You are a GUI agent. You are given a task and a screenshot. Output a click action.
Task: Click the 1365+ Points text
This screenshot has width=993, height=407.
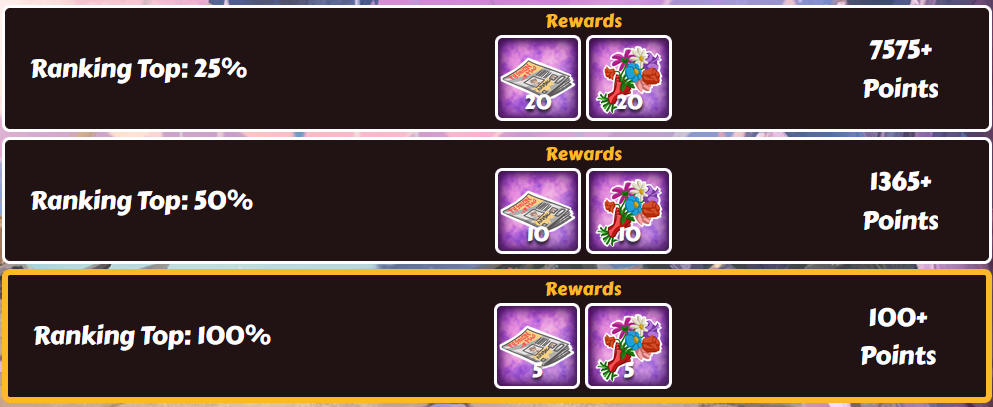[x=901, y=201]
